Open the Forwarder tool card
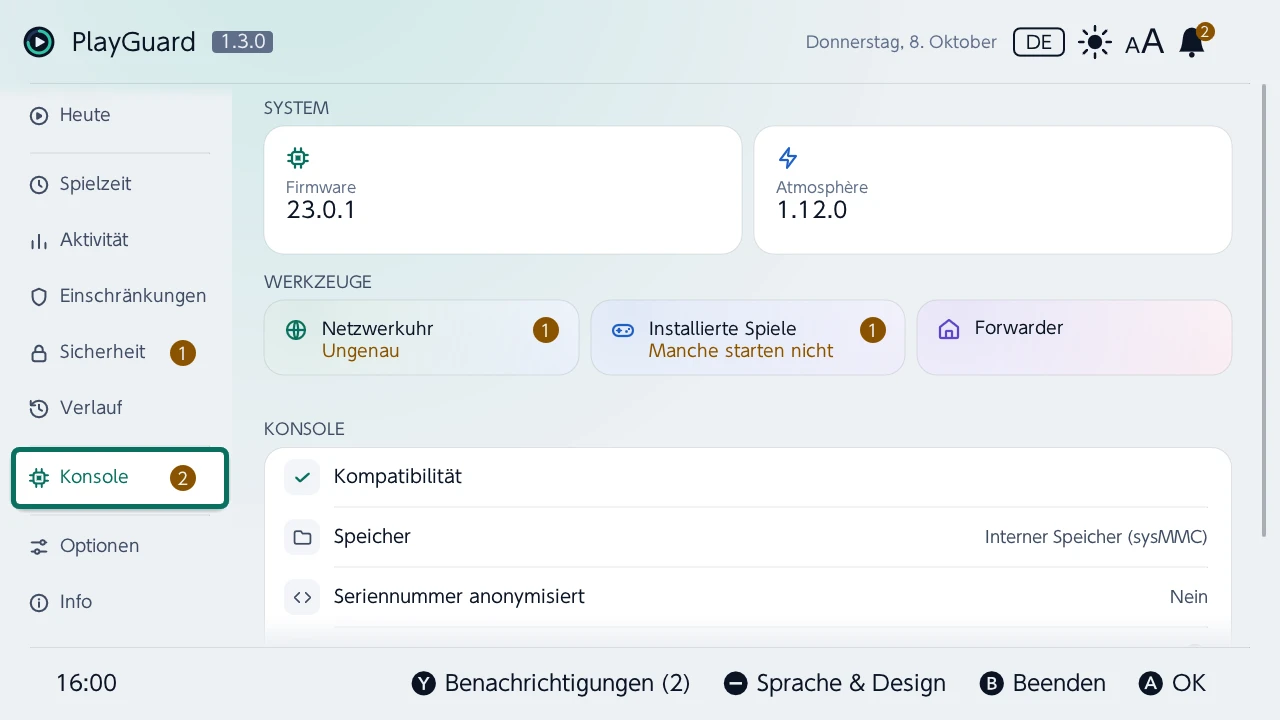The height and width of the screenshot is (720, 1280). [1074, 338]
